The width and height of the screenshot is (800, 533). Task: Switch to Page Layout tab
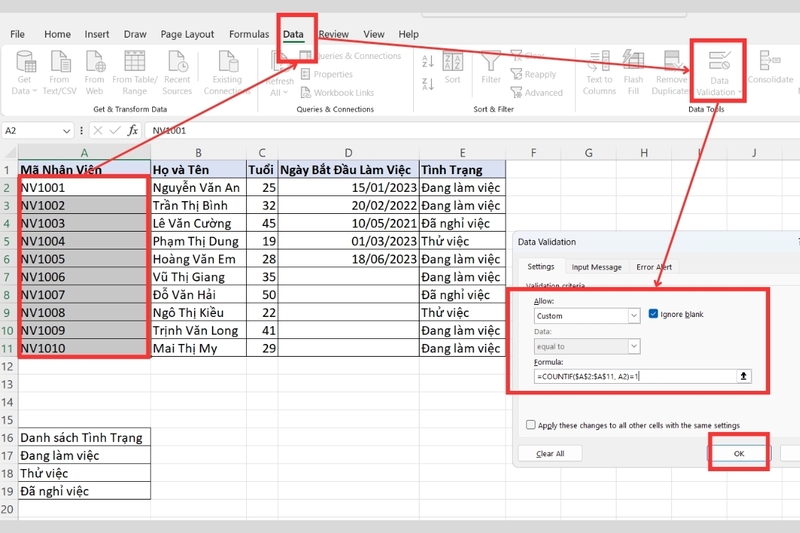click(x=187, y=34)
